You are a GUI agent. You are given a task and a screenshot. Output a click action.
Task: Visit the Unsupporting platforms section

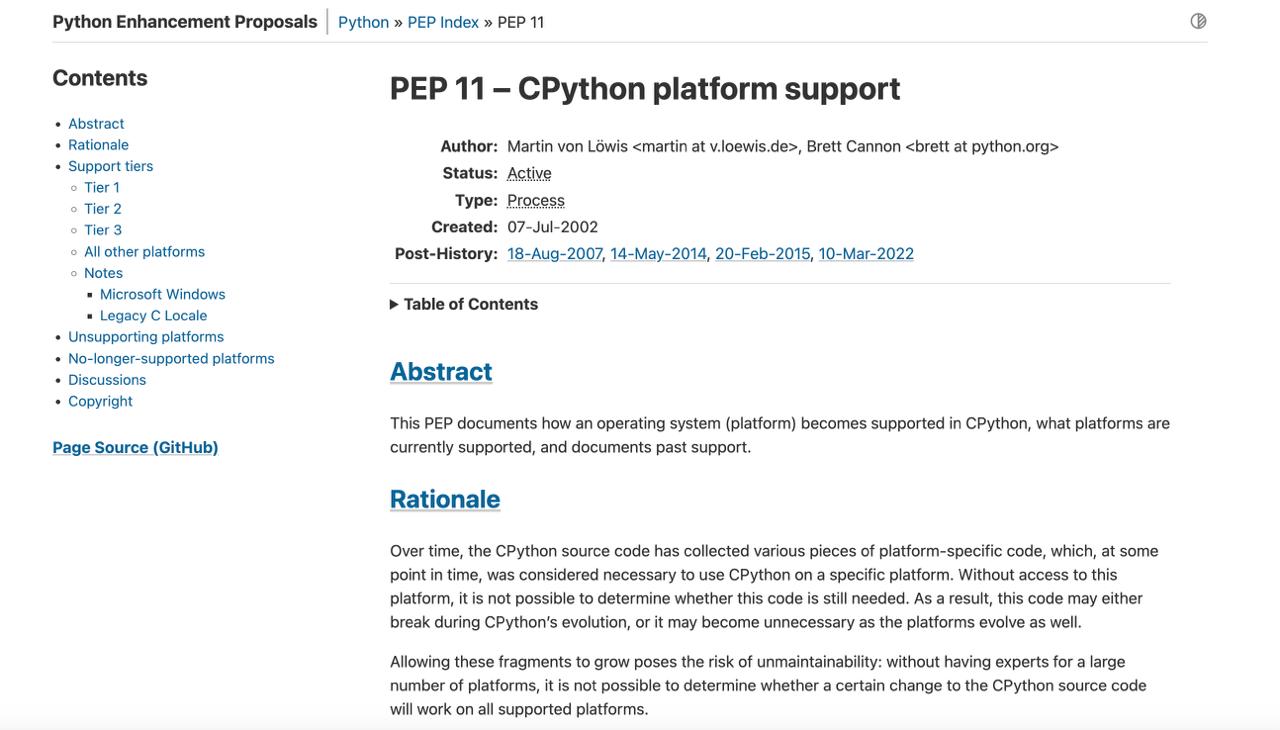click(146, 336)
